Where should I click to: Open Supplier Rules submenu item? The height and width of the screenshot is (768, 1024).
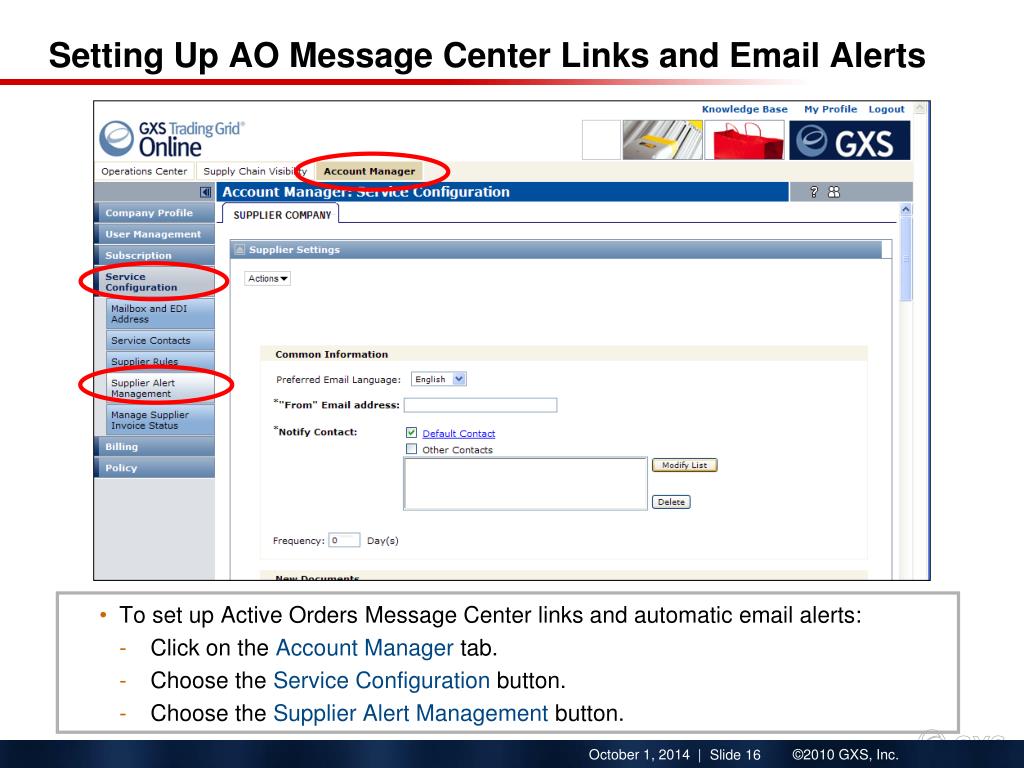160,361
